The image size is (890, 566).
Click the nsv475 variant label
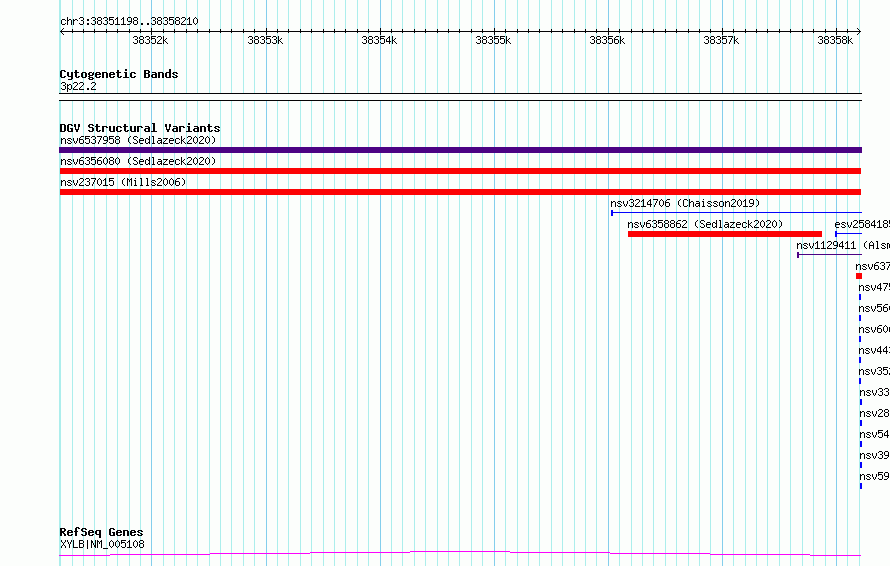[x=874, y=287]
